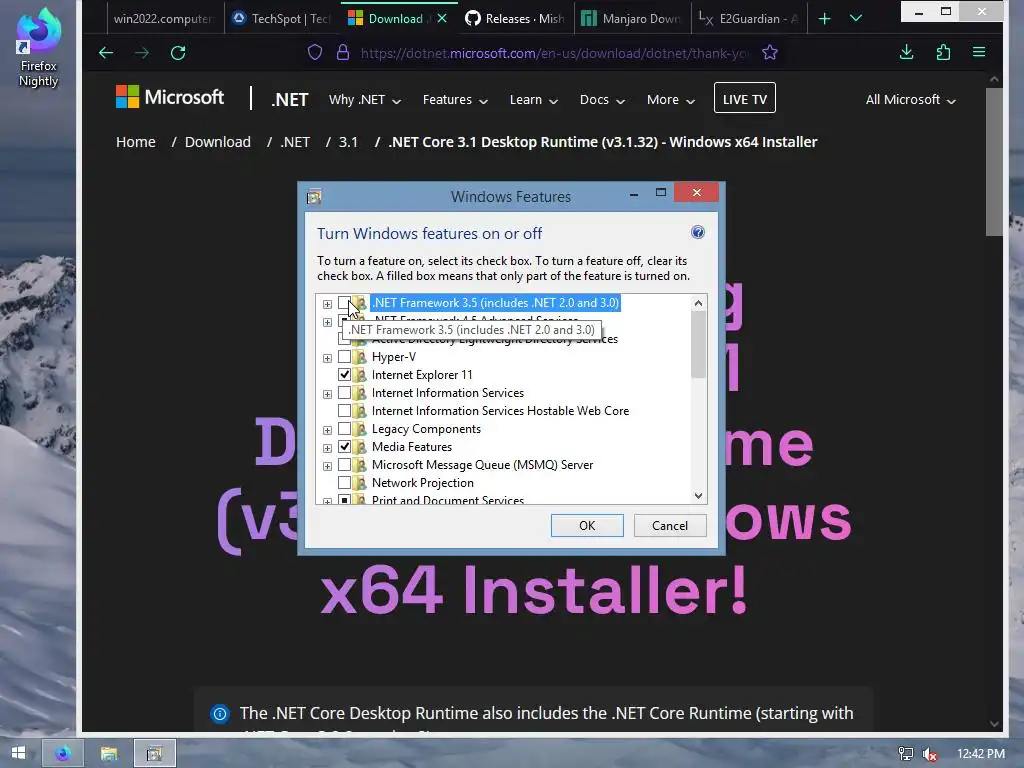Expand .NET Framework 3.5 tree node
The height and width of the screenshot is (768, 1024).
click(x=327, y=304)
